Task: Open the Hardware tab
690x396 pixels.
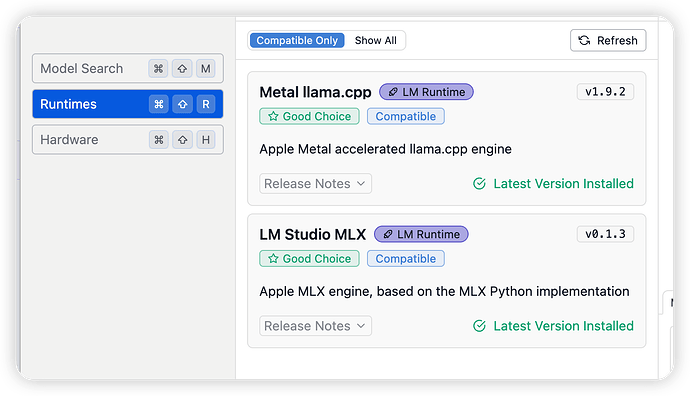Action: (x=128, y=140)
